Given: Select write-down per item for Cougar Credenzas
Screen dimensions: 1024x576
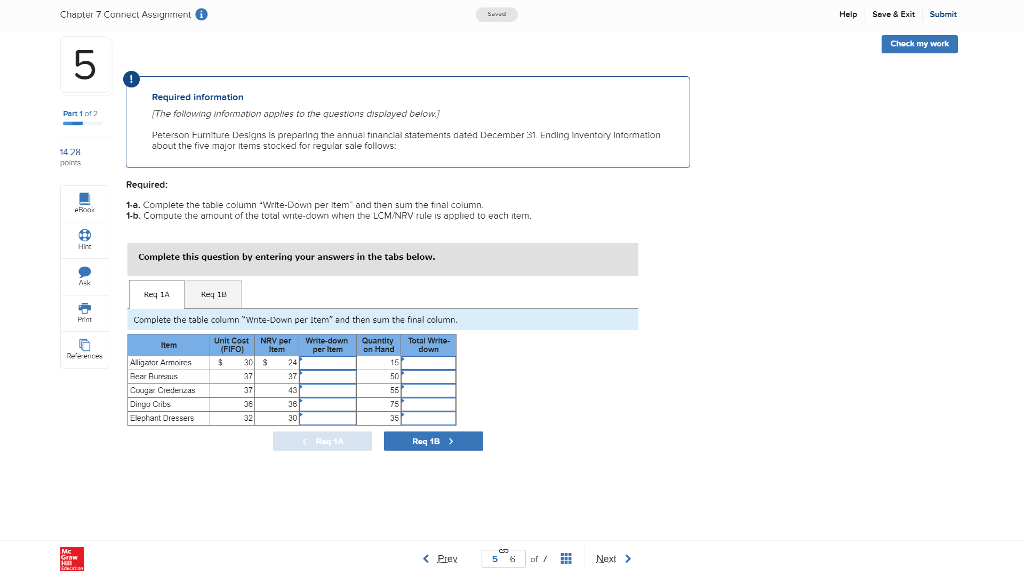Looking at the screenshot, I should 328,390.
